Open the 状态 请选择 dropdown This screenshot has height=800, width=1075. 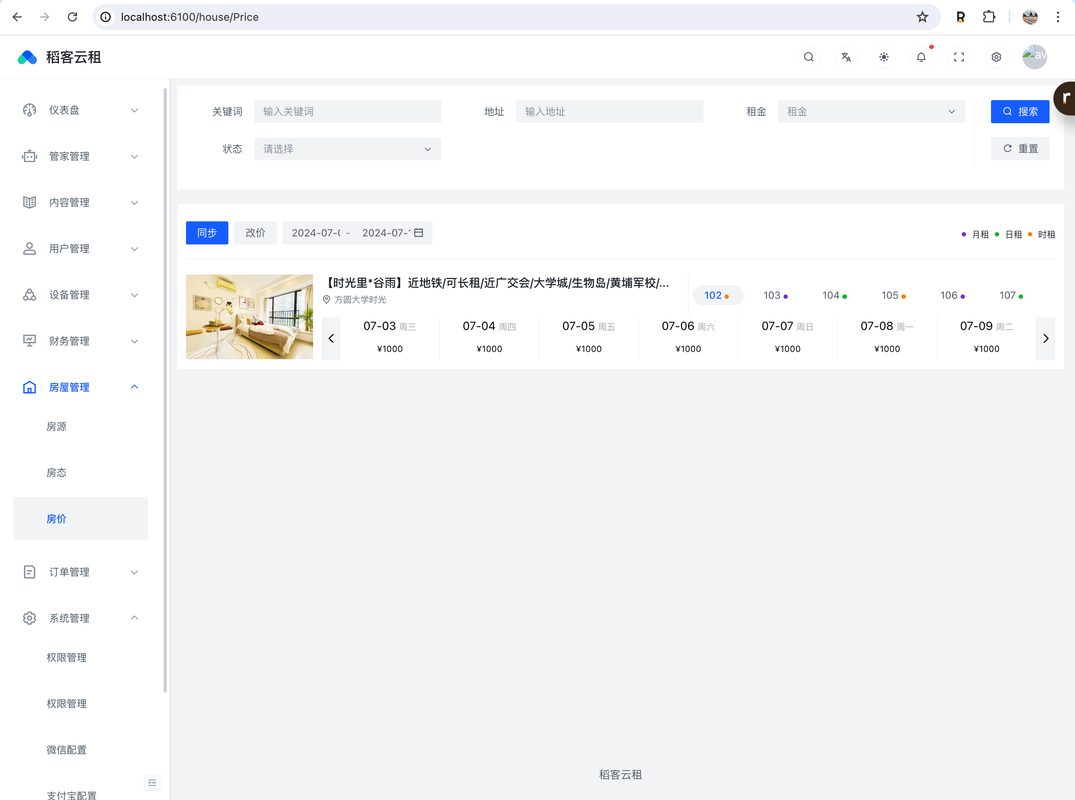(x=348, y=149)
